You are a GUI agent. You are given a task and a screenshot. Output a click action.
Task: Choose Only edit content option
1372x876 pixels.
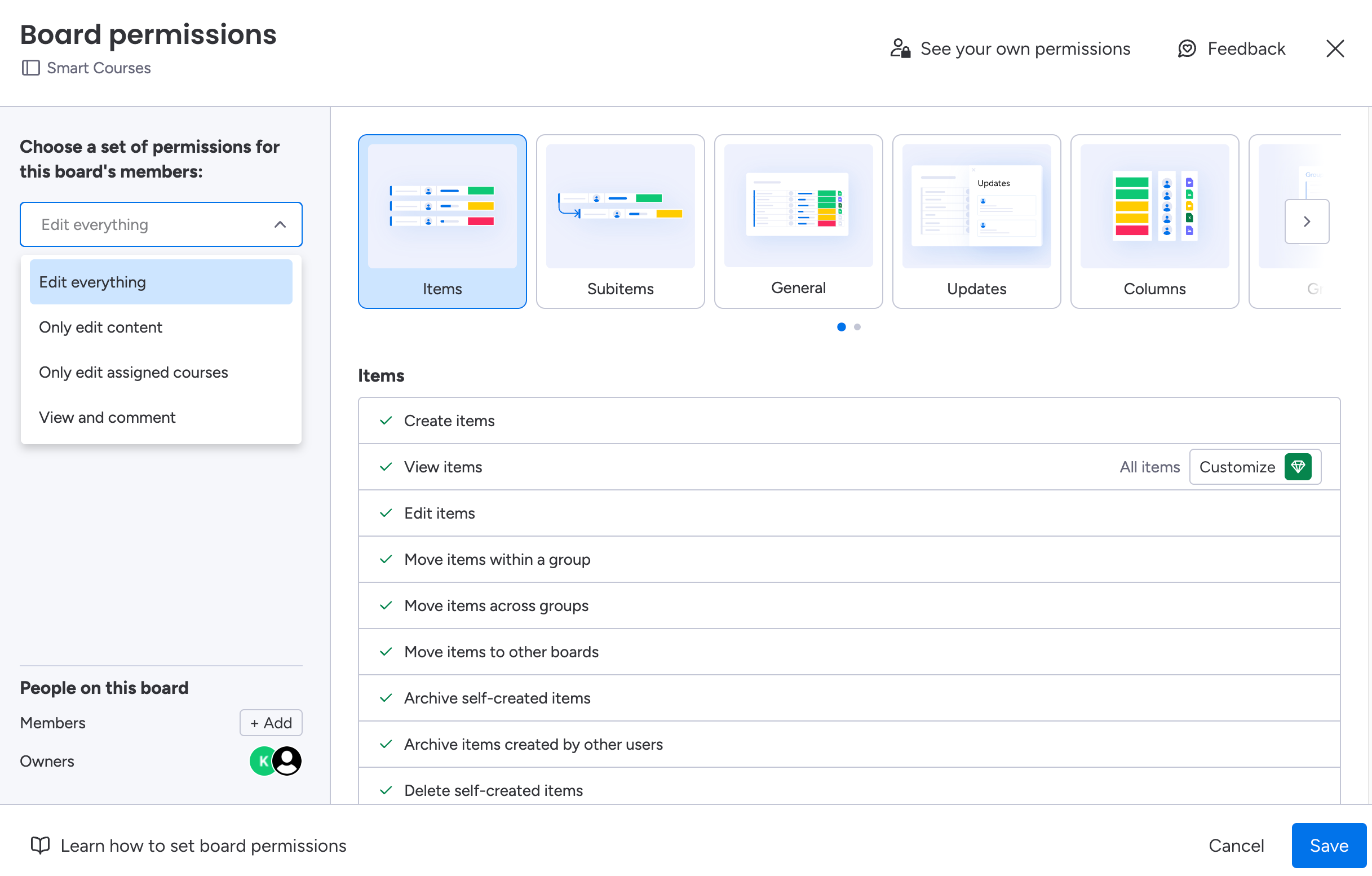click(x=101, y=327)
